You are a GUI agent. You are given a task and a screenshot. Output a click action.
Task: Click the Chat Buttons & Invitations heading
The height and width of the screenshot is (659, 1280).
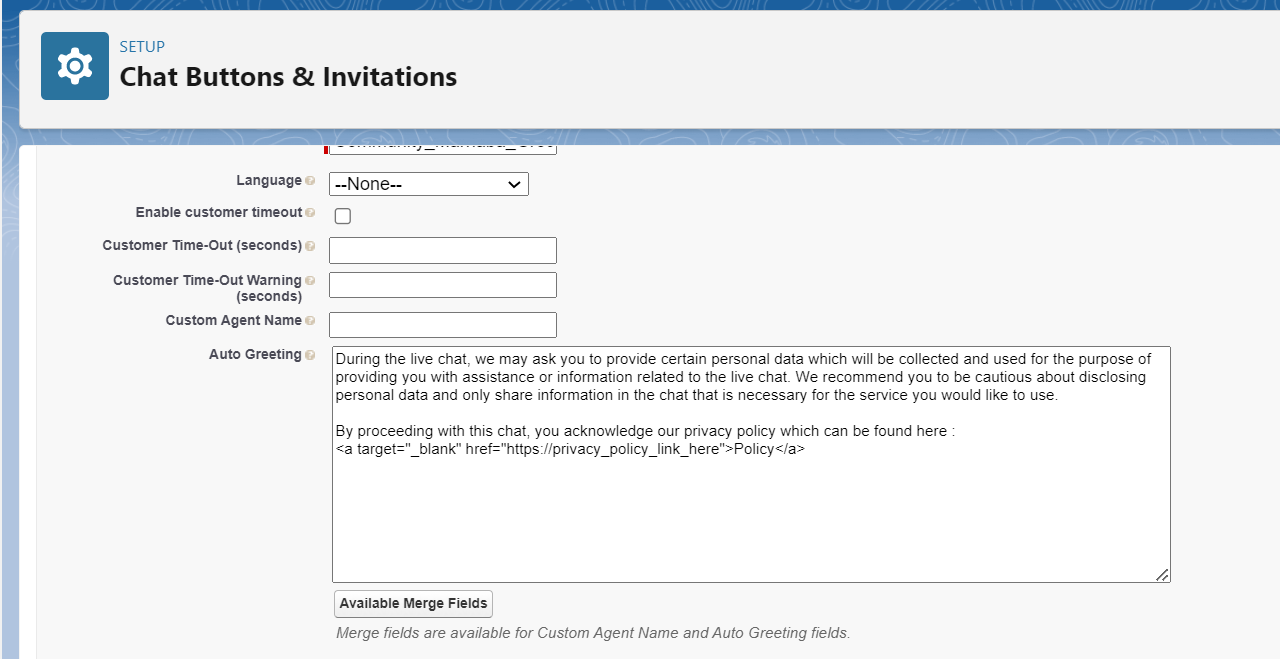288,77
